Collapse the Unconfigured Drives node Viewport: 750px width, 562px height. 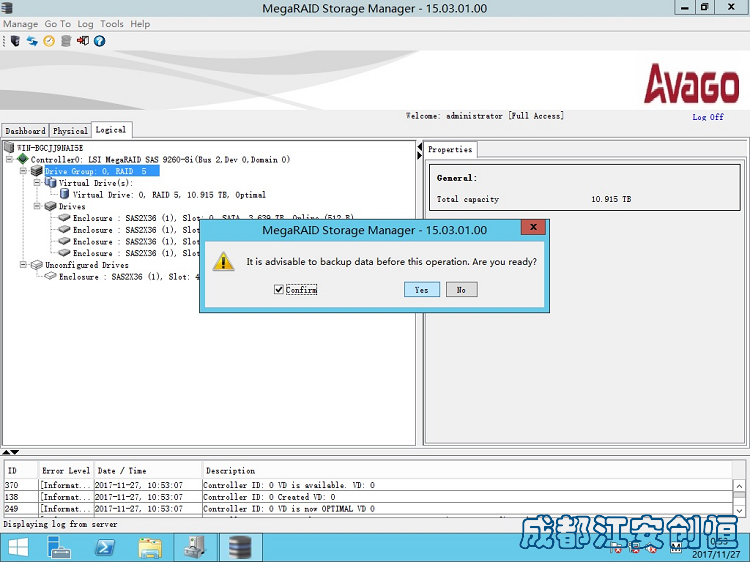(x=23, y=264)
